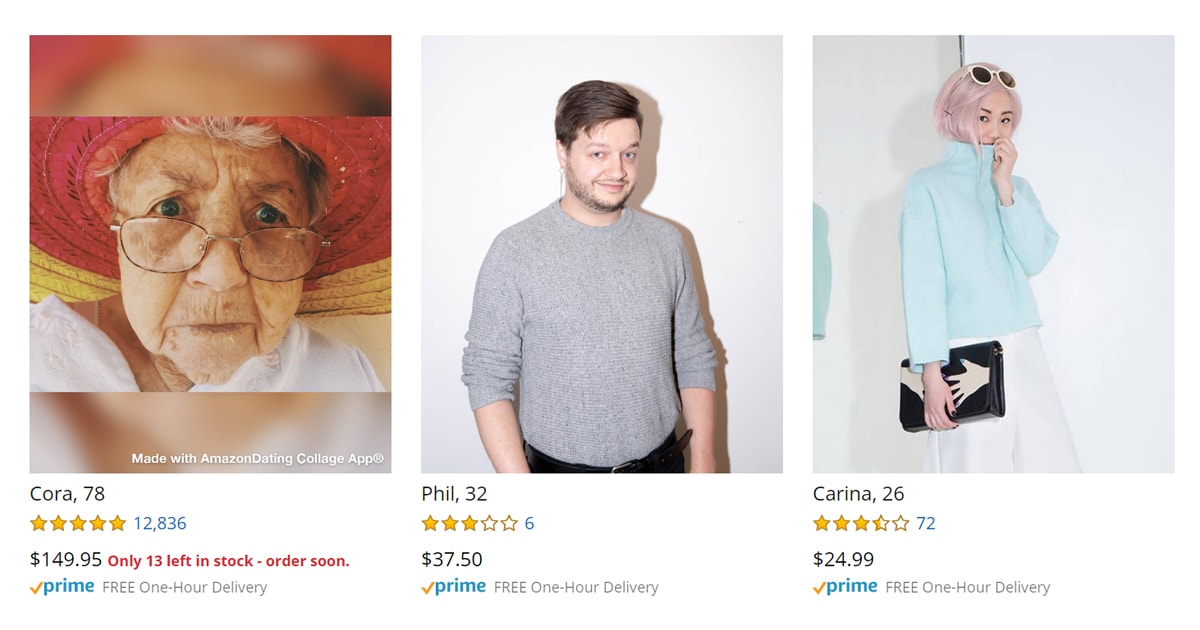Open Carina's 72 reviews link
1200x630 pixels.
pos(926,523)
